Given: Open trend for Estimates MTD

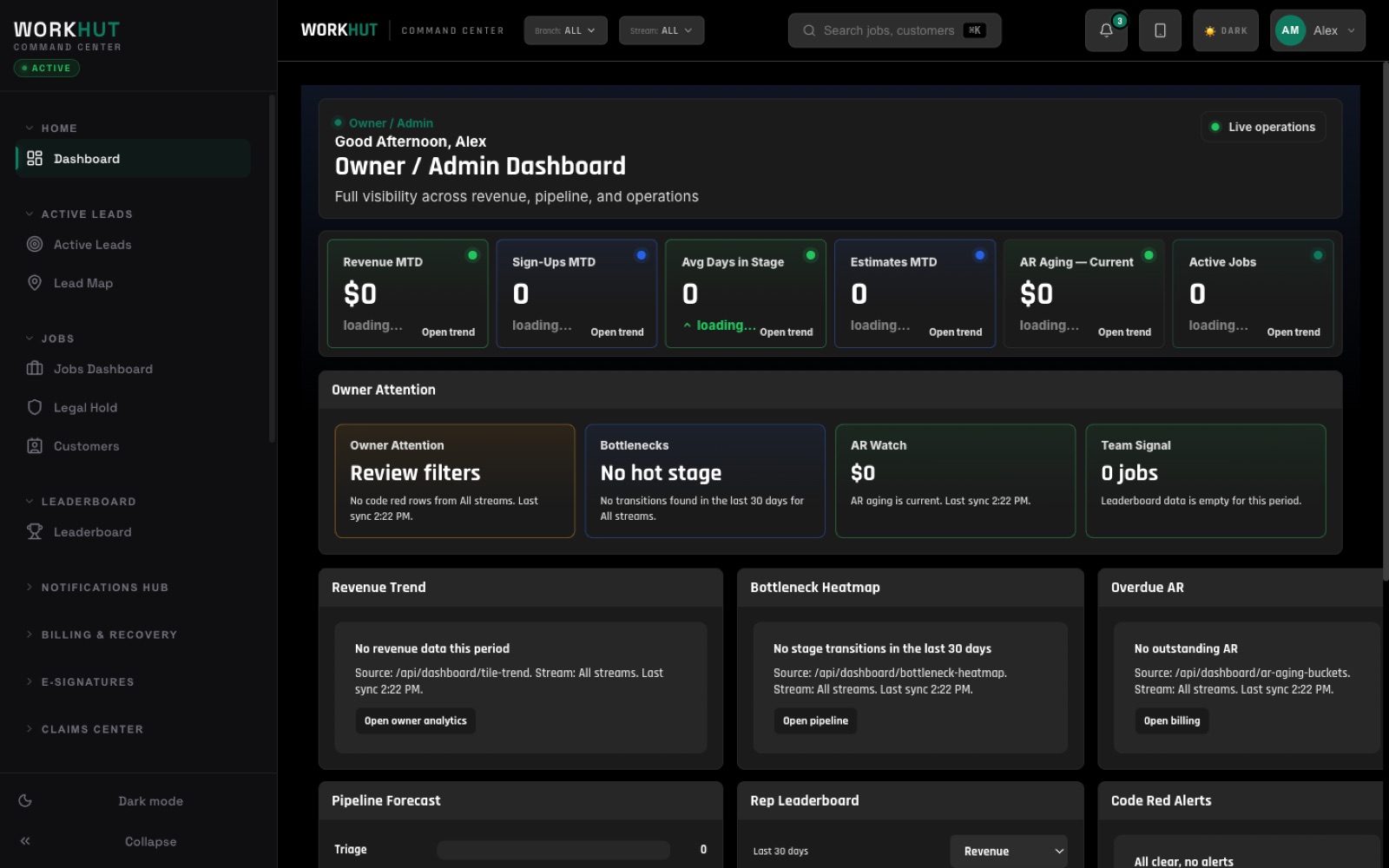Looking at the screenshot, I should [955, 332].
